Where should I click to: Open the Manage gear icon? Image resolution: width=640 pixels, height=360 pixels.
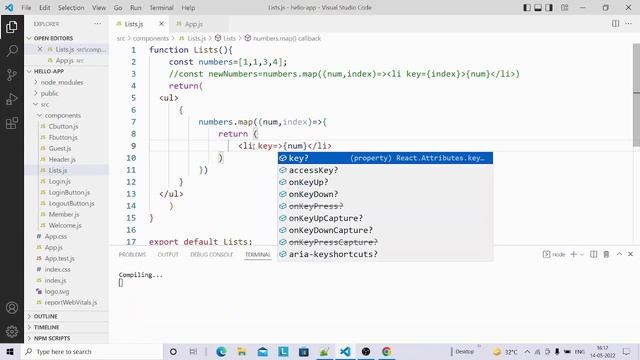tap(12, 331)
